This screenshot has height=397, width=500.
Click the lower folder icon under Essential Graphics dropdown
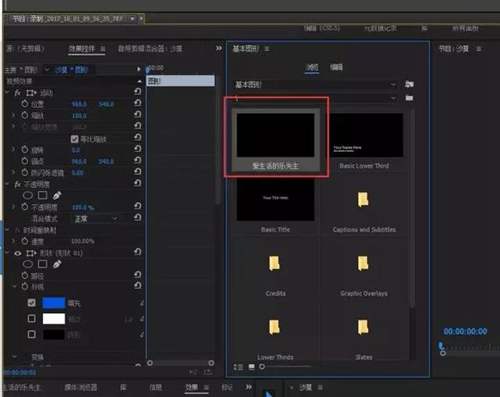[x=409, y=98]
